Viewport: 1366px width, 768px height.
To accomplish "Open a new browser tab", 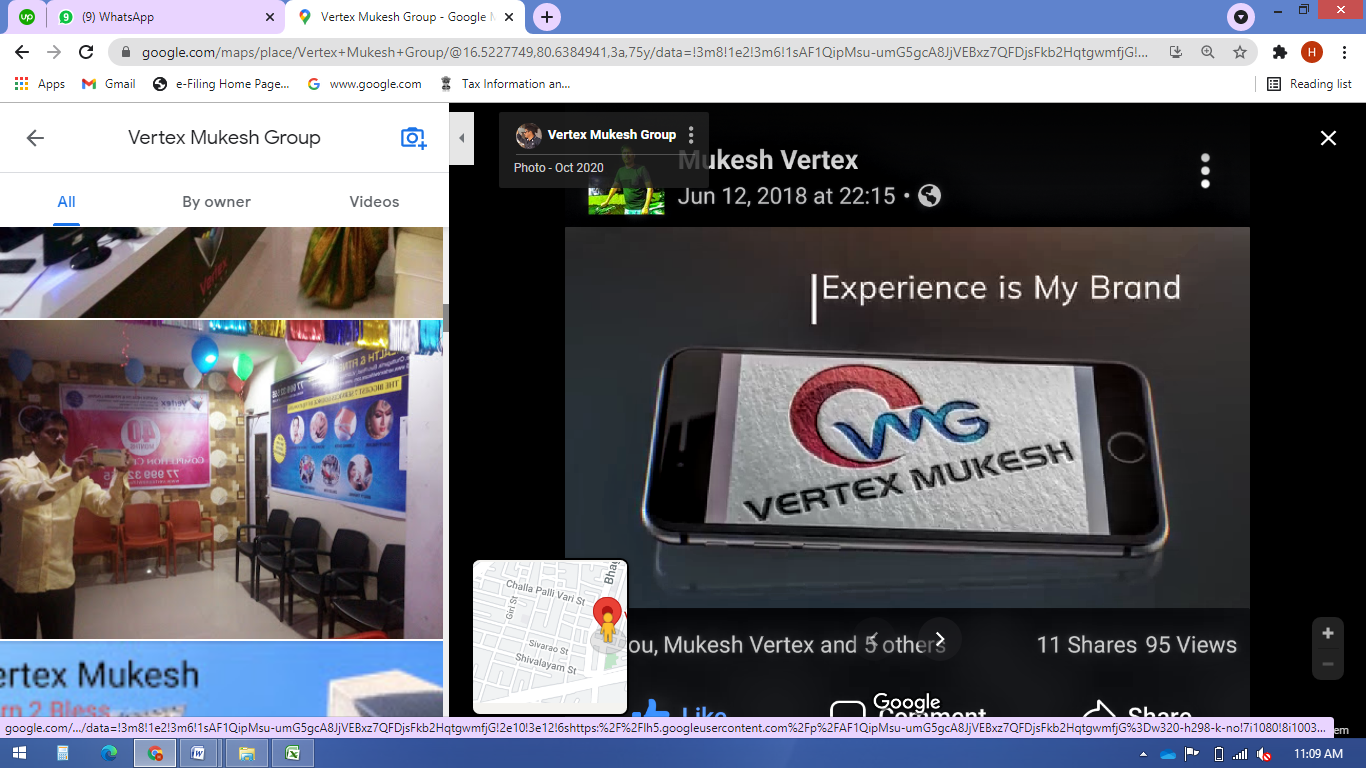I will click(546, 17).
